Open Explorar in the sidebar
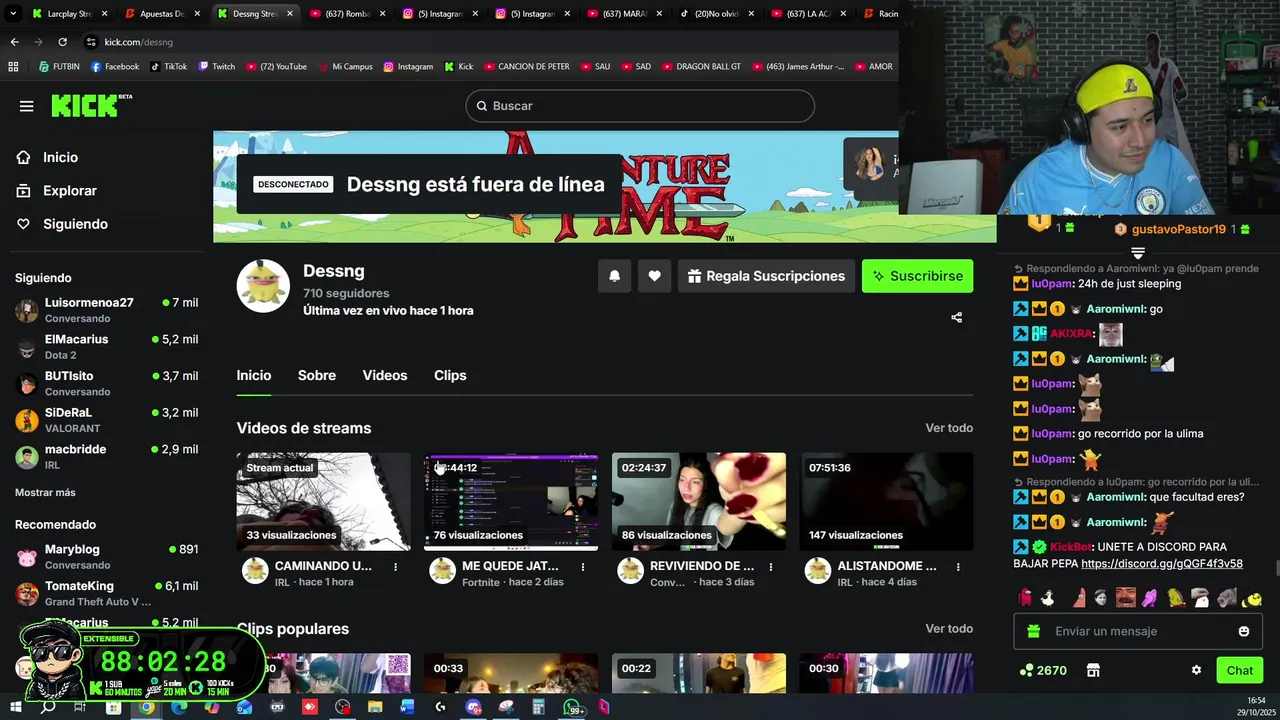1280x720 pixels. pos(69,190)
